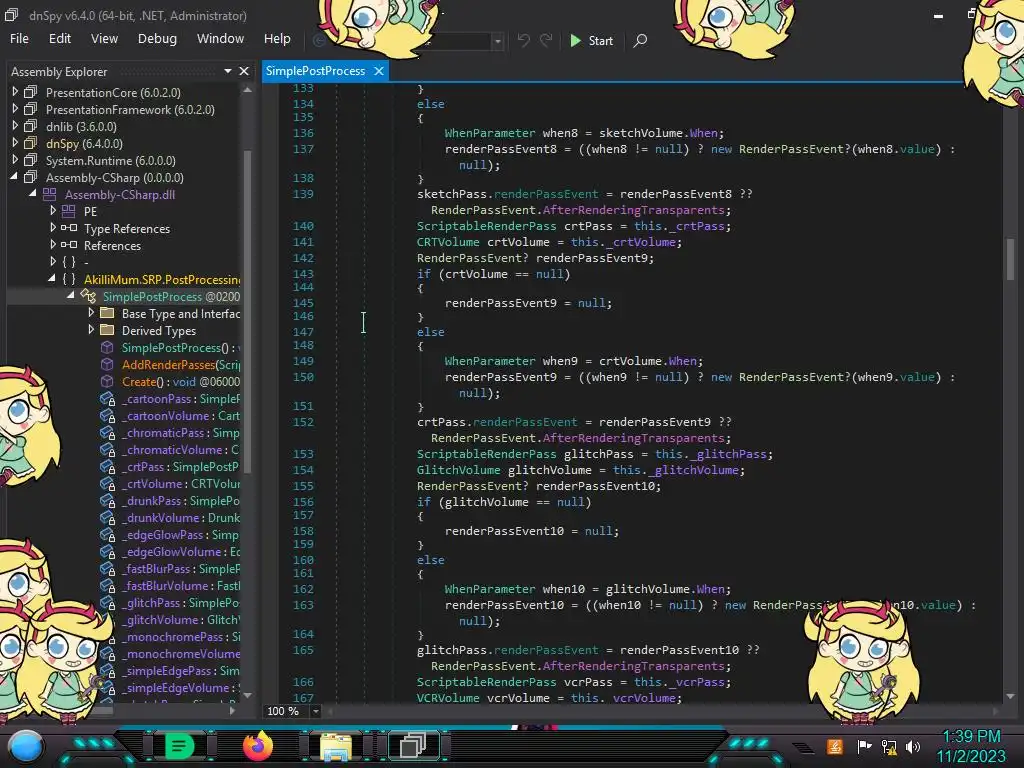The width and height of the screenshot is (1024, 768).
Task: Click Assembly Explorer vertical scrollbar
Action: (248, 310)
